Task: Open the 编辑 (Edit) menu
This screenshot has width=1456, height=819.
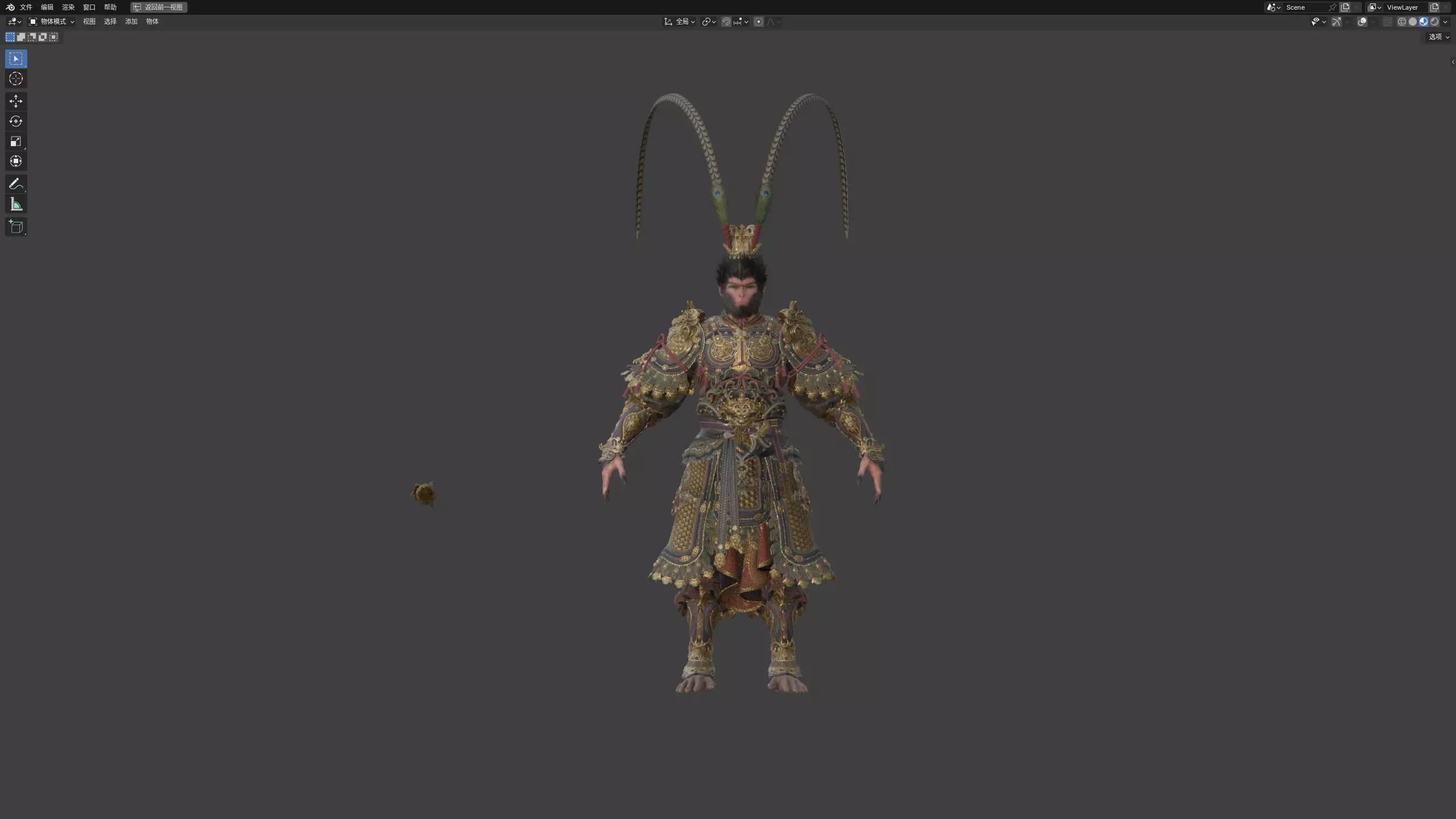Action: click(x=47, y=7)
